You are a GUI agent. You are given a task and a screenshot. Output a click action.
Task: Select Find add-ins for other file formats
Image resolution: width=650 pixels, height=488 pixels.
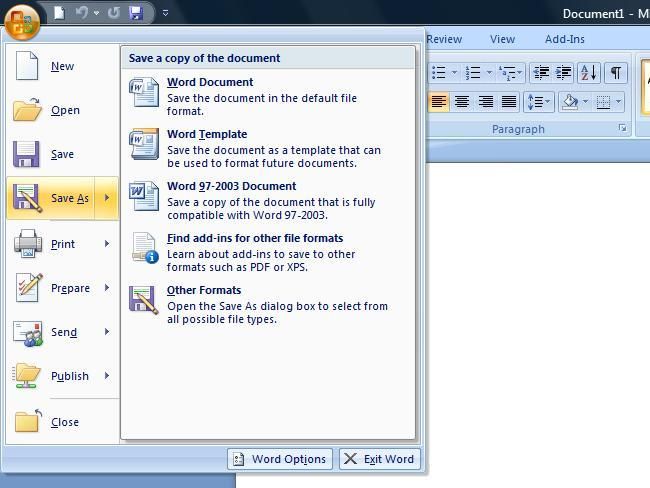[x=267, y=252]
